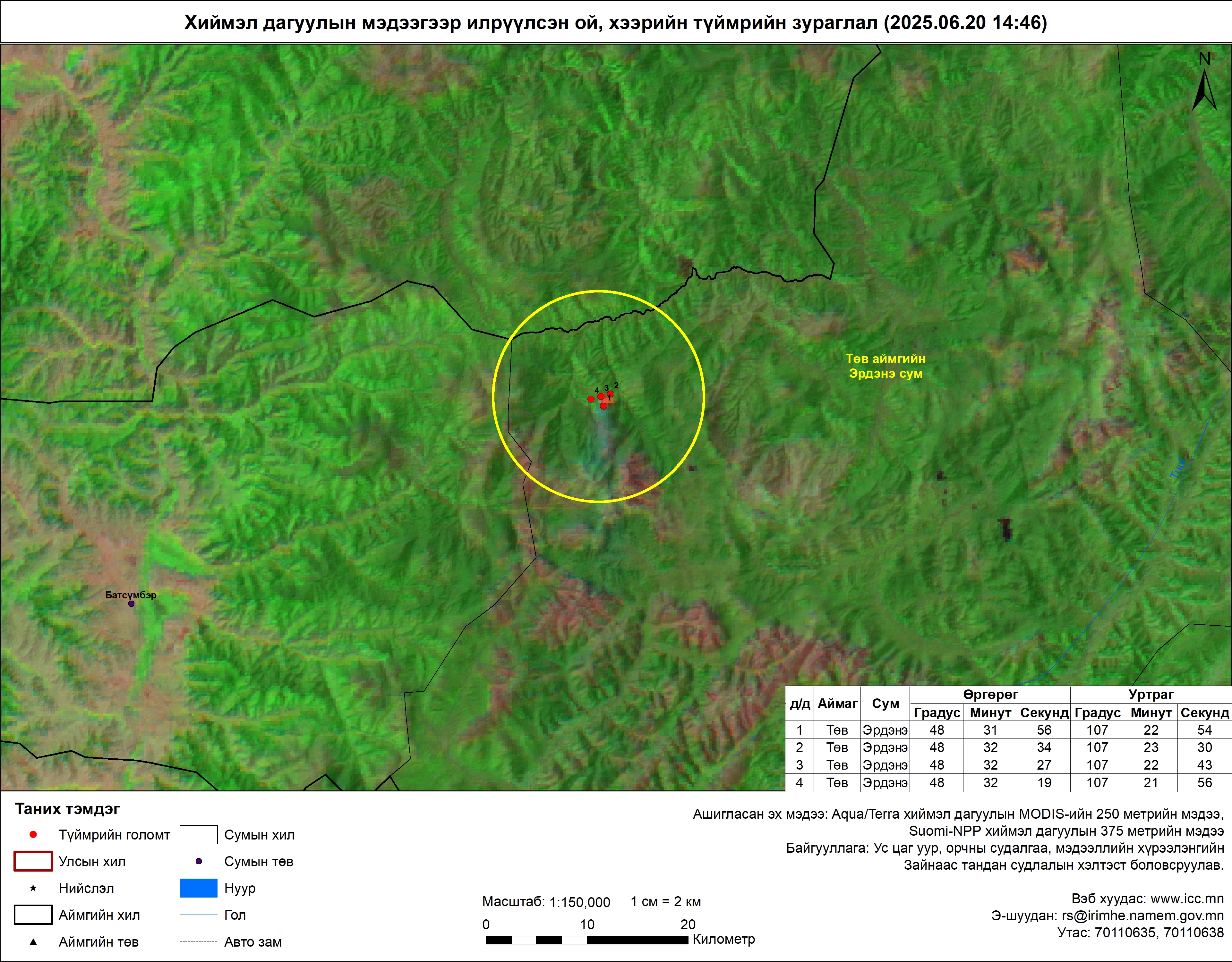Click the Aqua/Terra MODIS data source line
1232x962 pixels.
pos(958,814)
